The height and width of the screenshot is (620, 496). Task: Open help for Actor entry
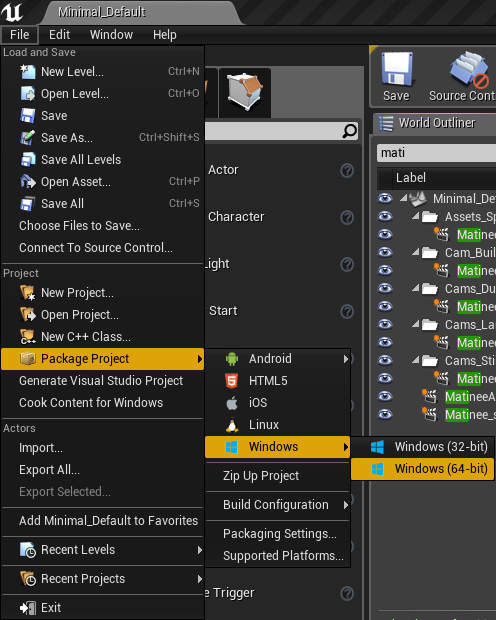click(x=347, y=170)
